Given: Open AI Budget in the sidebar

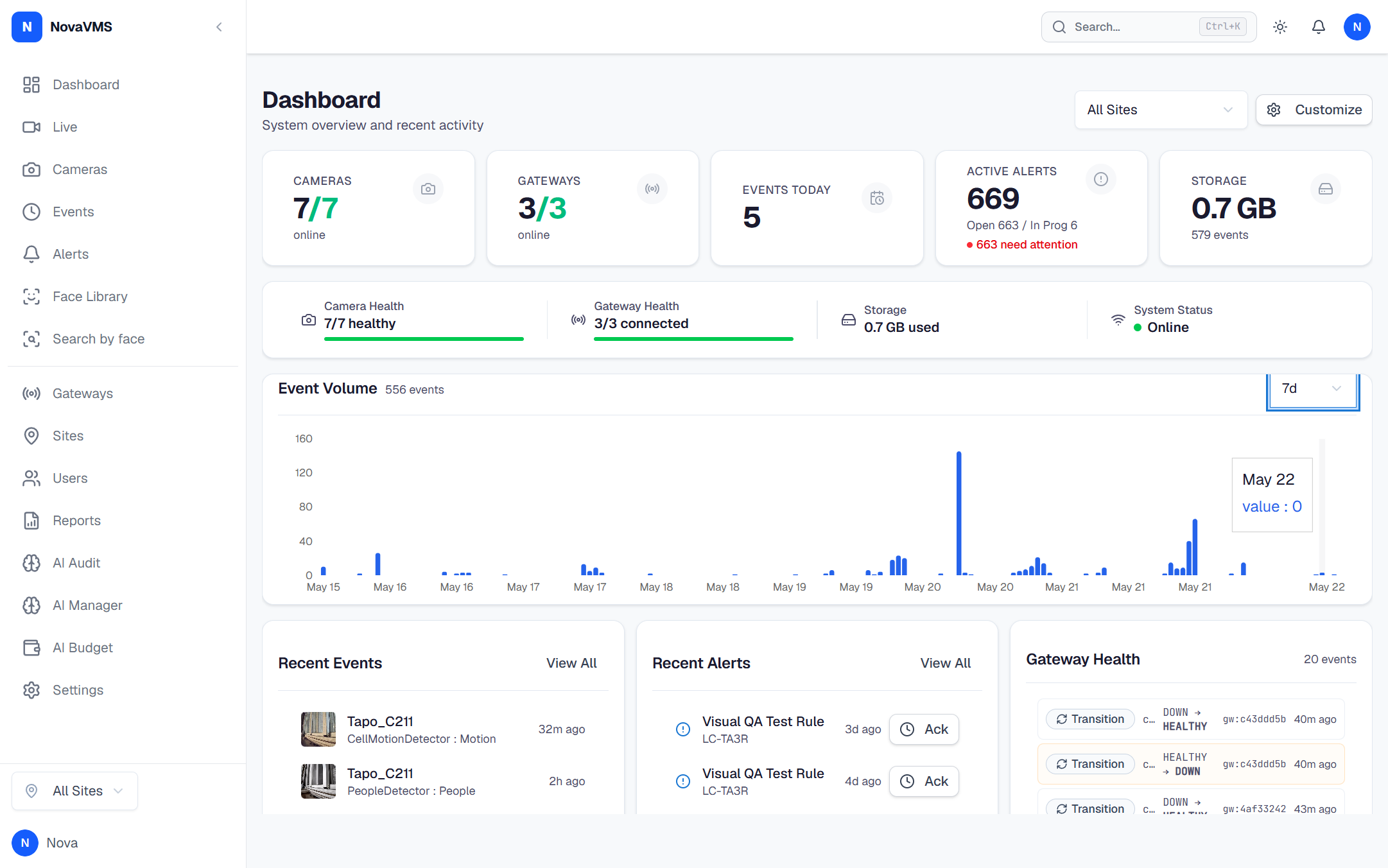Looking at the screenshot, I should tap(123, 648).
